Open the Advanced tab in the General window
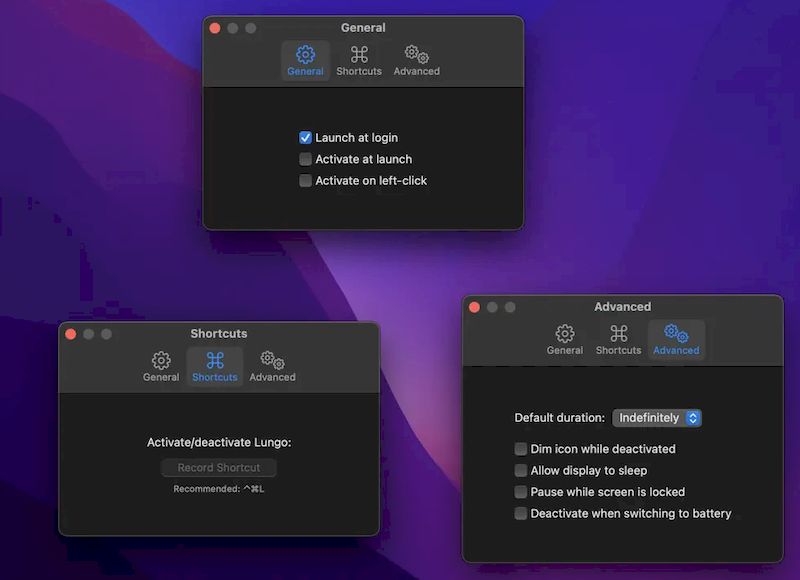This screenshot has width=800, height=580. click(x=416, y=61)
